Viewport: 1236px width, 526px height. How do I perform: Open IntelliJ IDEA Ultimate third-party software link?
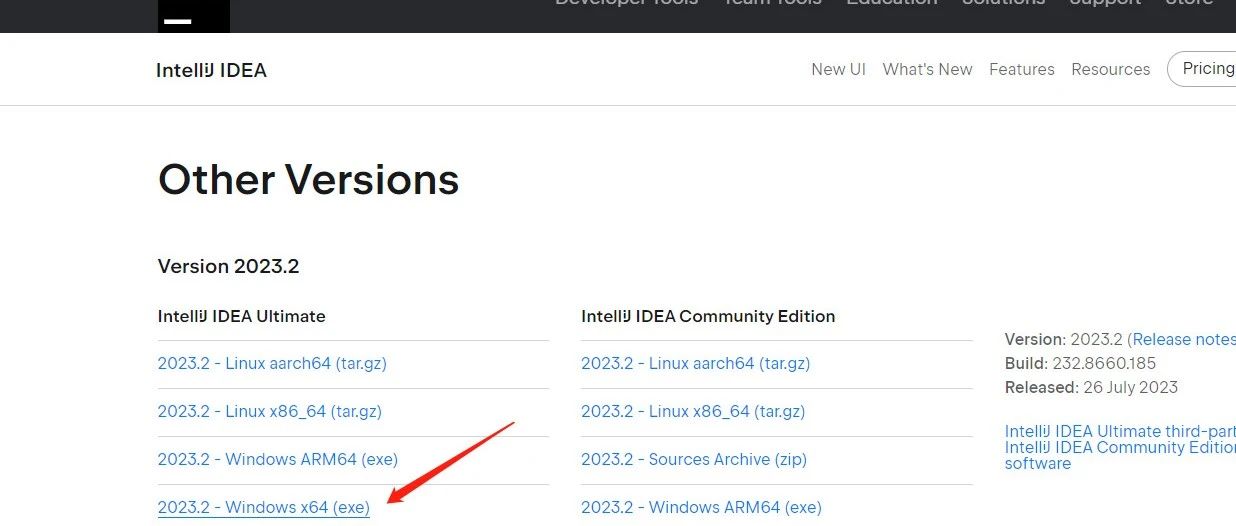1120,431
